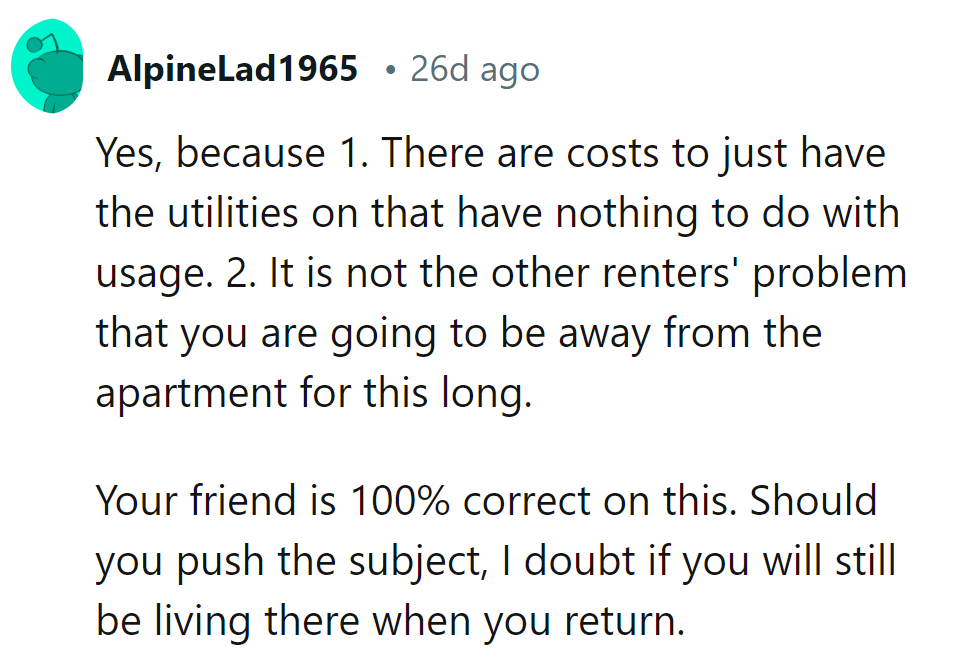Click the final line 'be living there when you return.'
This screenshot has height=658, width=968.
[x=390, y=621]
